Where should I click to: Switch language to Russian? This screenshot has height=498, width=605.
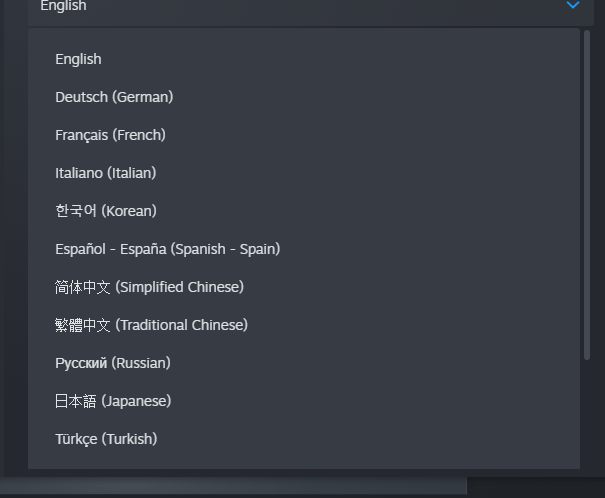click(113, 363)
